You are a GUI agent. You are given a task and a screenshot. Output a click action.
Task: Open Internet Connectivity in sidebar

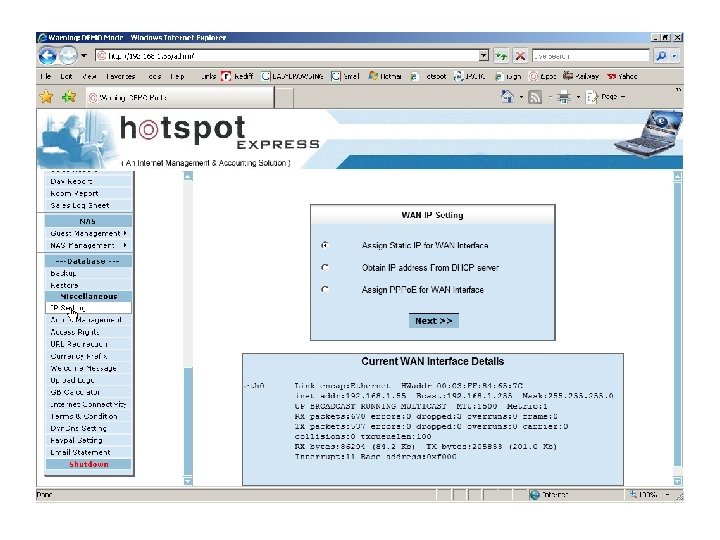pyautogui.click(x=89, y=404)
